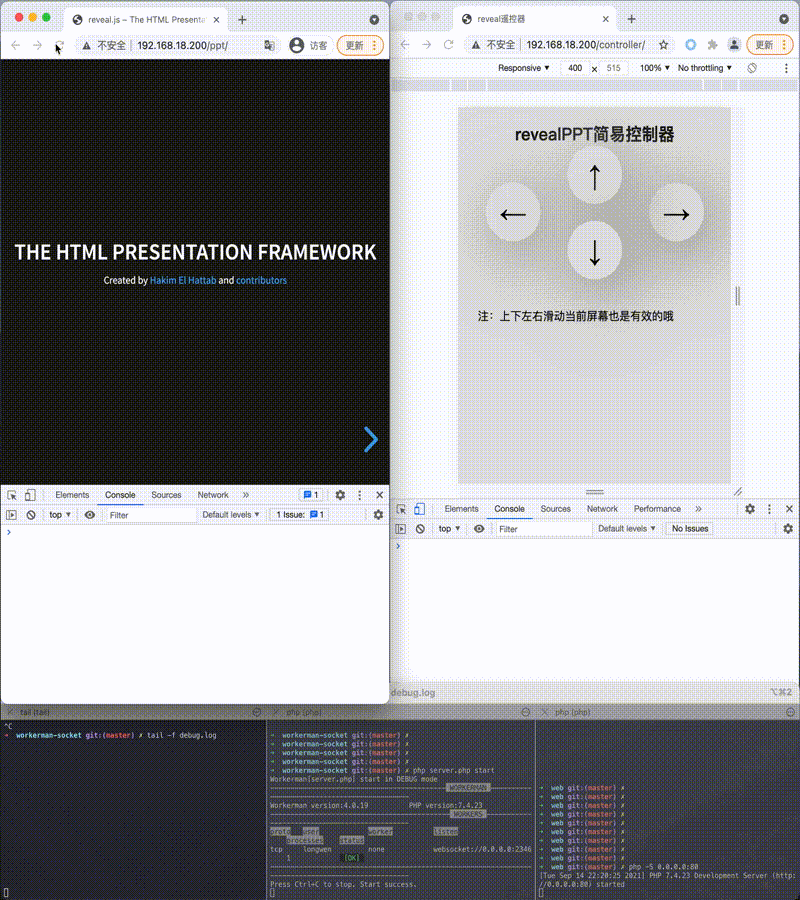Toggle device toolbar in right DevTools
This screenshot has width=800, height=900.
point(420,509)
